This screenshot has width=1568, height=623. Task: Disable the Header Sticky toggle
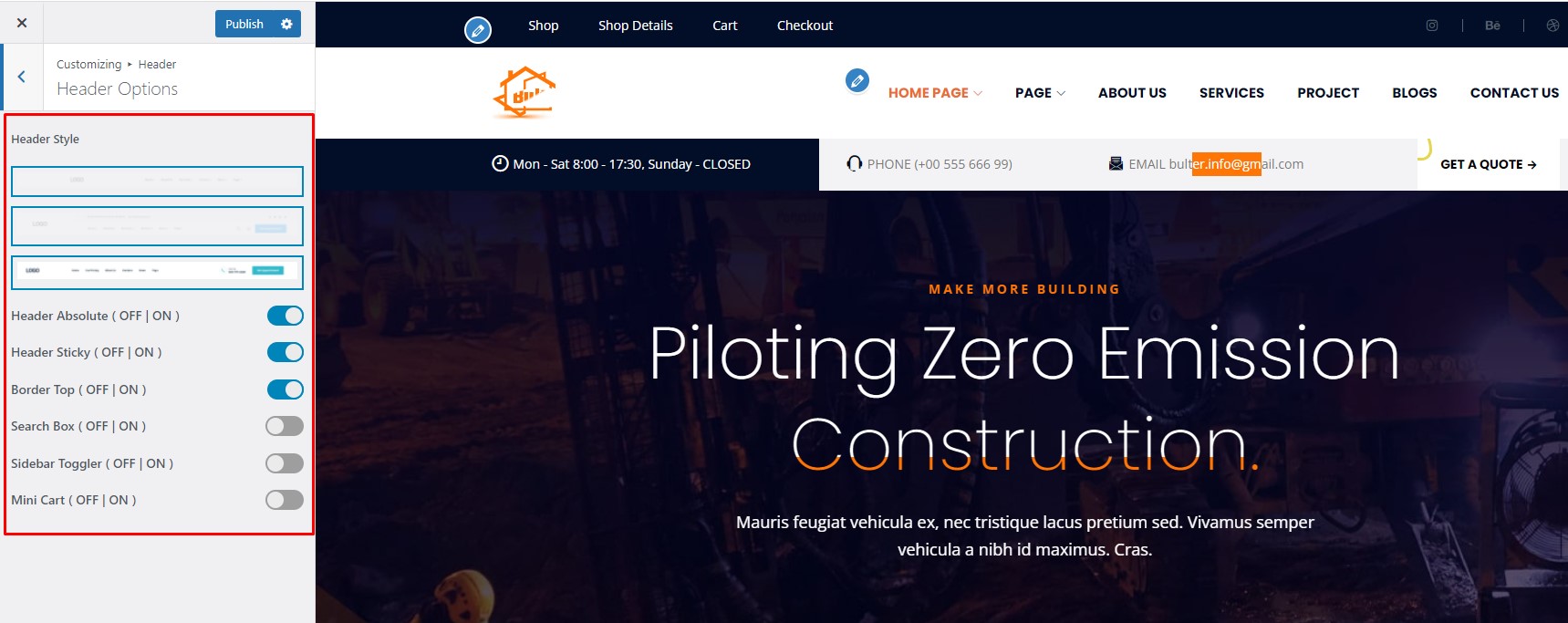point(285,352)
